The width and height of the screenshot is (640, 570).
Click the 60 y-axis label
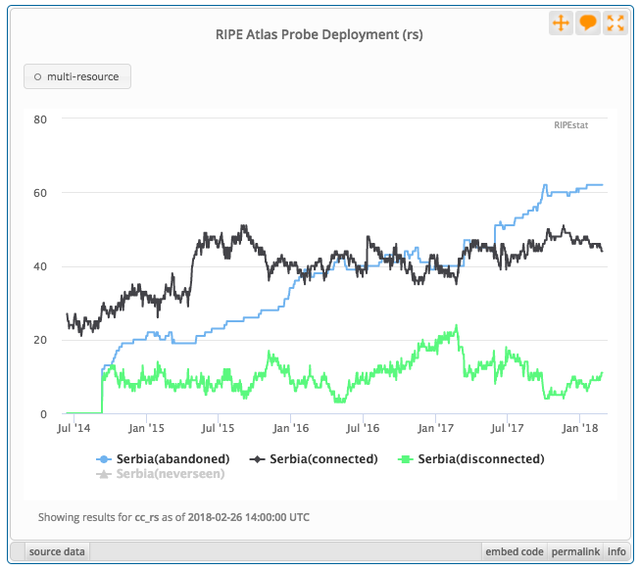coord(40,193)
